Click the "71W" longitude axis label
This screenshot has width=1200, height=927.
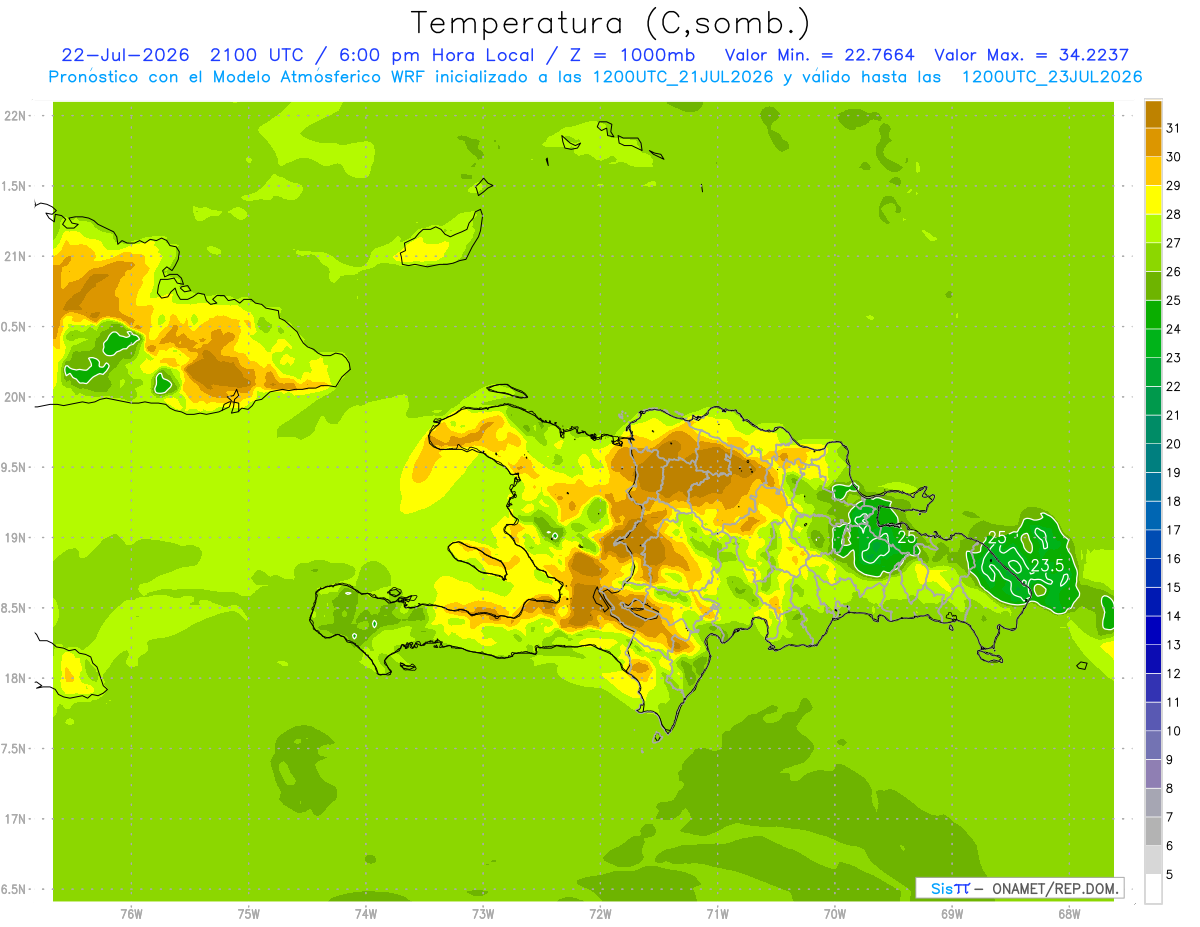point(717,914)
